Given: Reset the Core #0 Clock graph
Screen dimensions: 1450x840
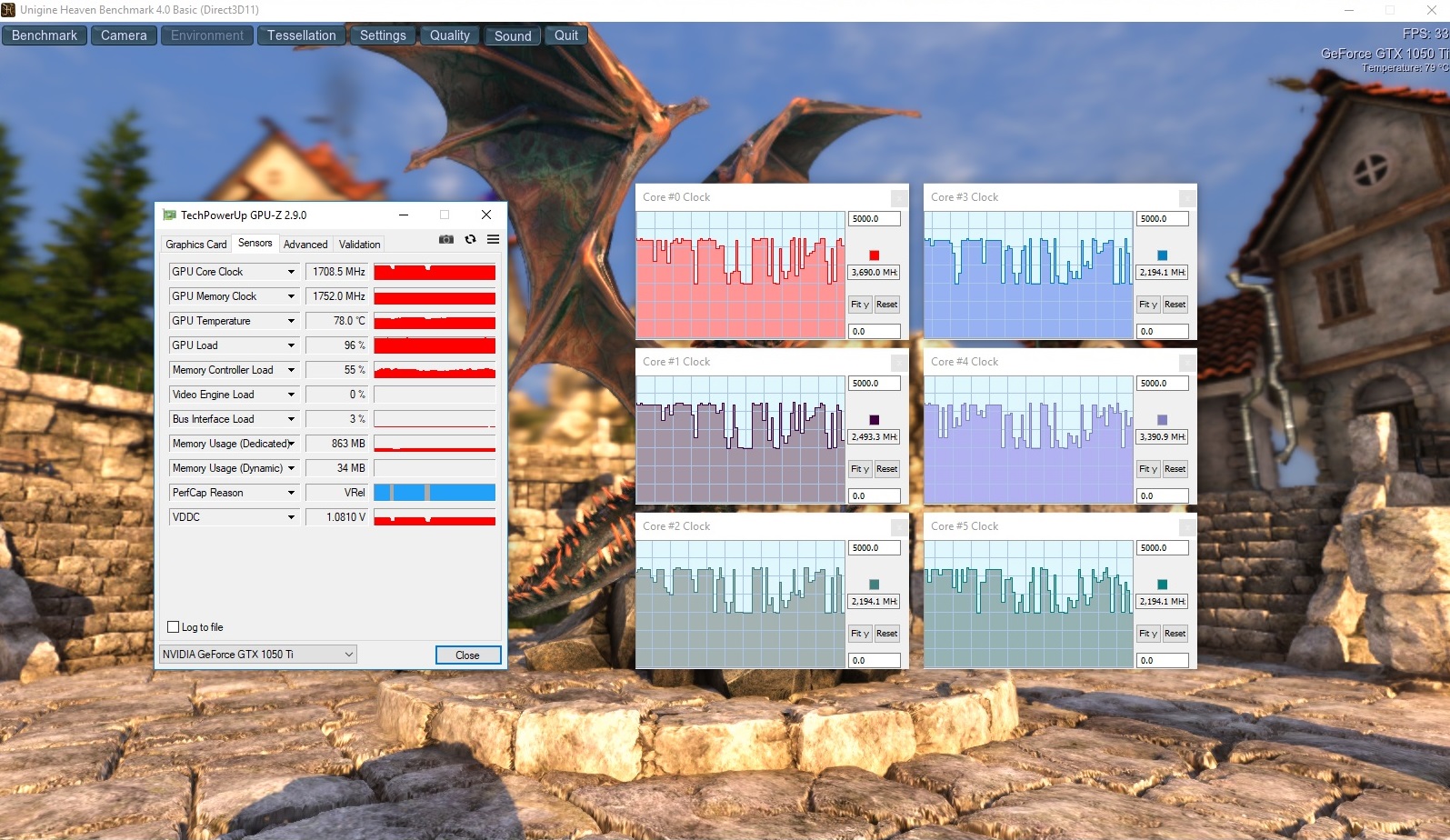Looking at the screenshot, I should 887,305.
